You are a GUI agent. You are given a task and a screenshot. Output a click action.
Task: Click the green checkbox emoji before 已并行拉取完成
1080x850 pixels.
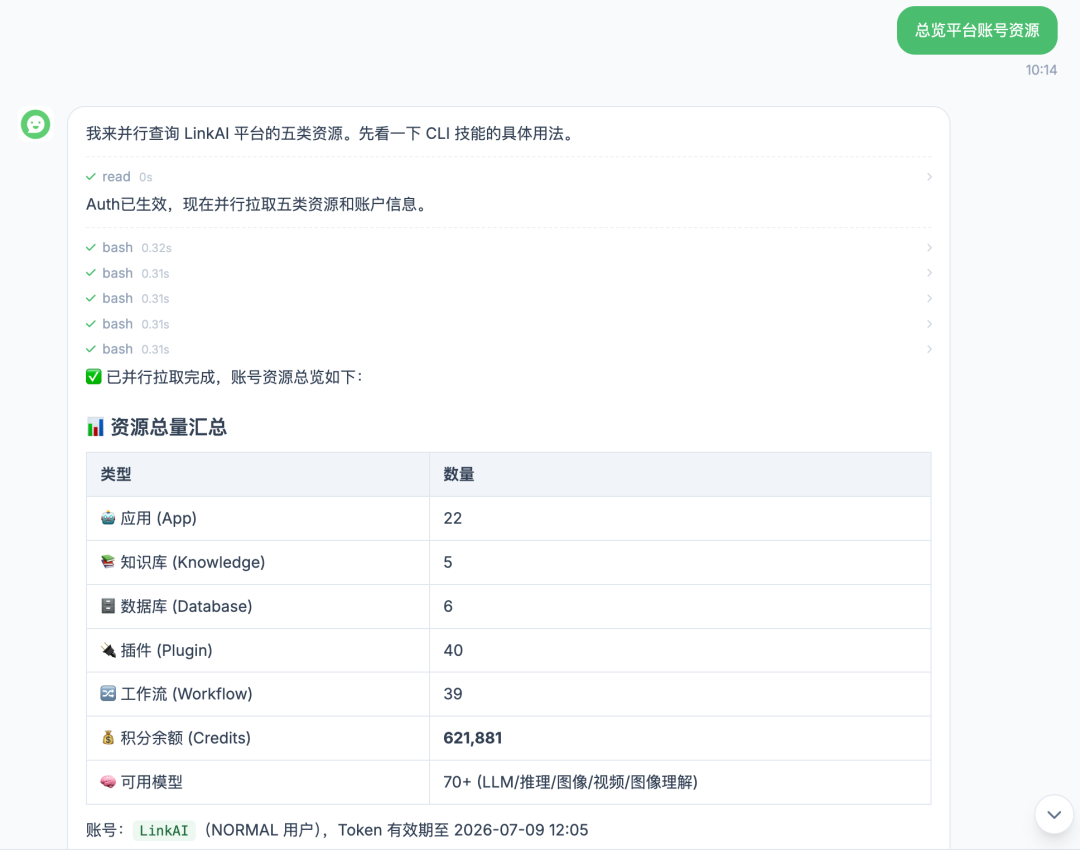click(94, 377)
